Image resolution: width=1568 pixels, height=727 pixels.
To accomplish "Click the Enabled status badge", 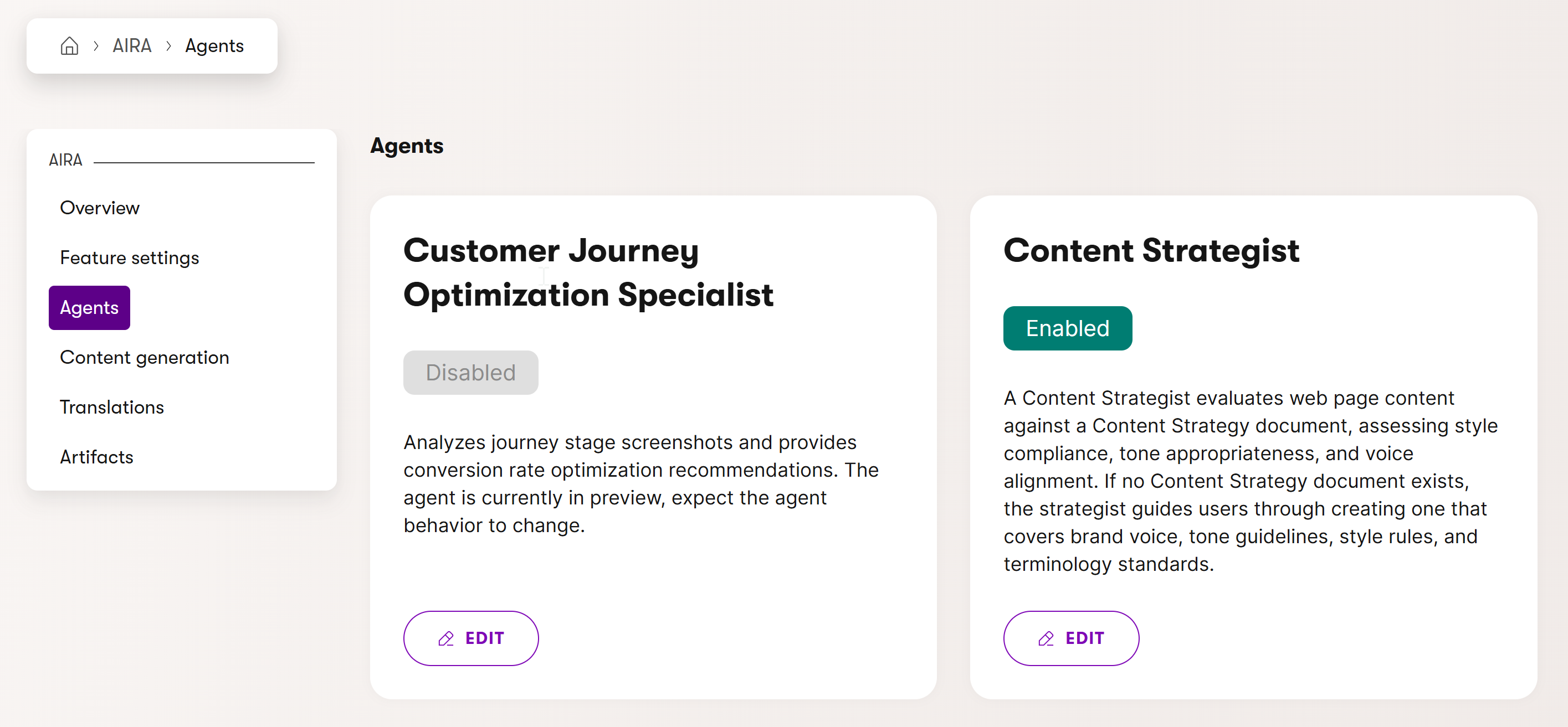I will point(1067,328).
